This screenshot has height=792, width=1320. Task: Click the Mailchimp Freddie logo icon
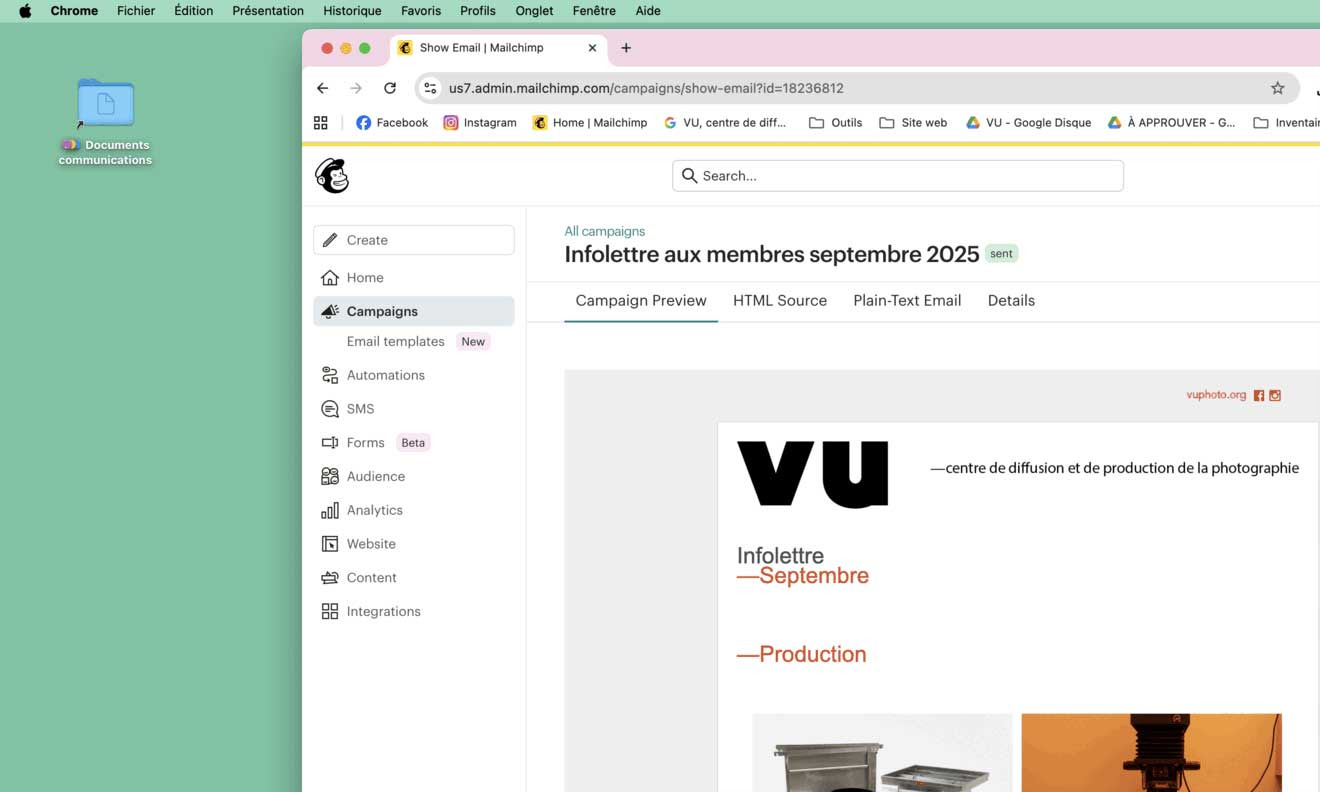coord(332,176)
